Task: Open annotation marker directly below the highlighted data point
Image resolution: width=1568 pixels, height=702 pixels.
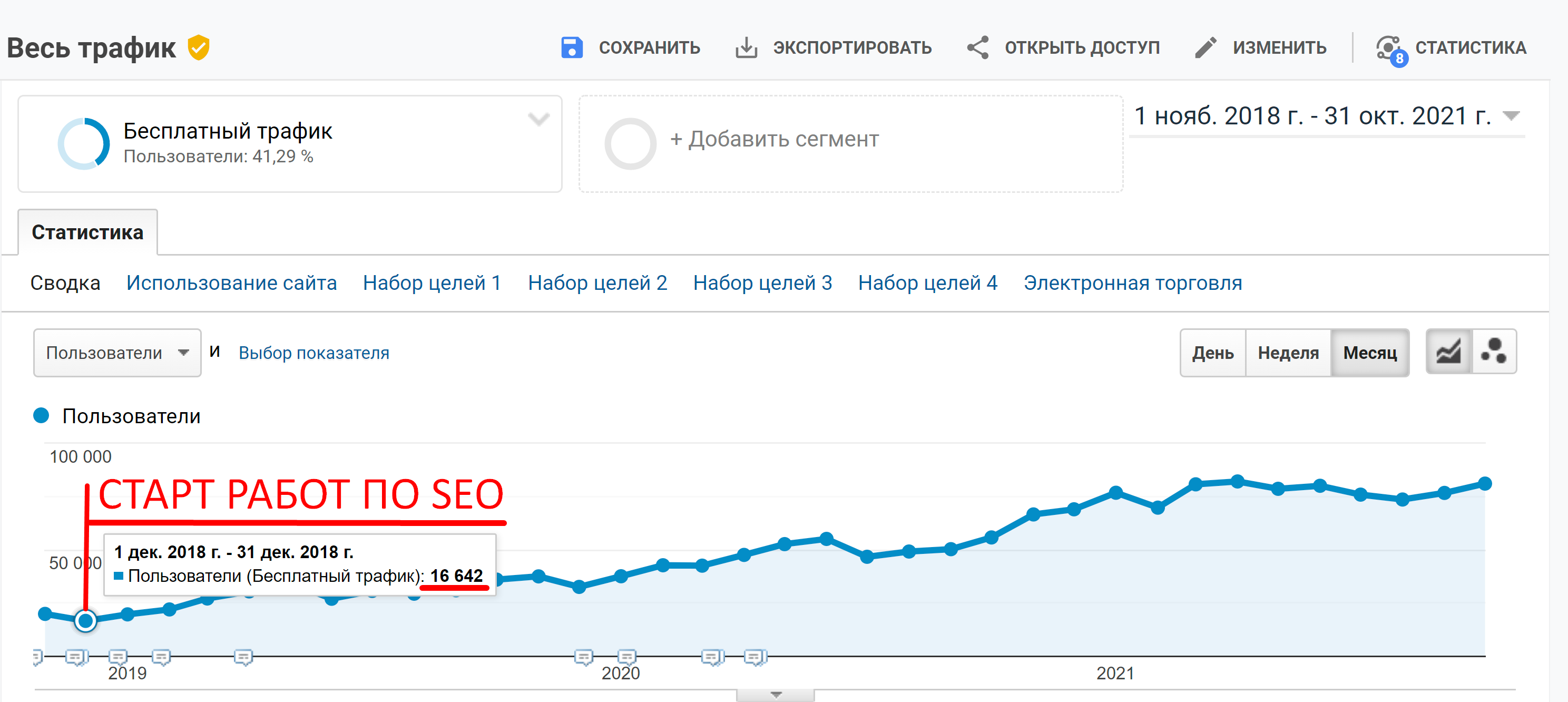Action: click(x=77, y=657)
